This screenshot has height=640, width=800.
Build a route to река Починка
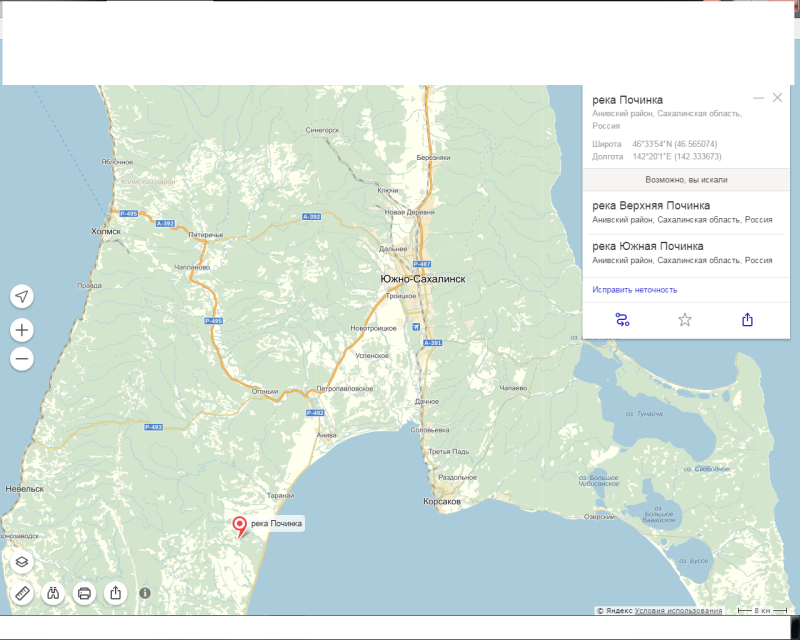622,318
